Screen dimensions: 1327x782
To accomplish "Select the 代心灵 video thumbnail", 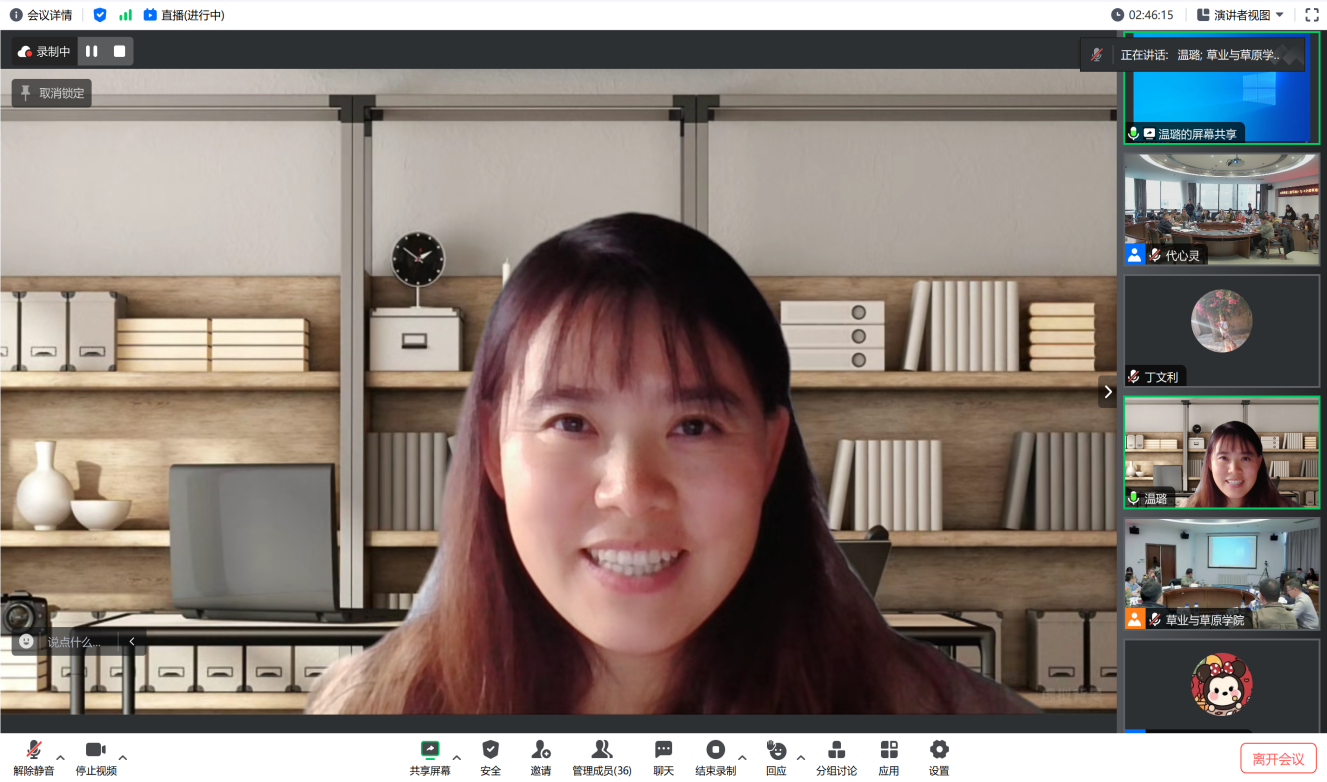I will [x=1222, y=209].
